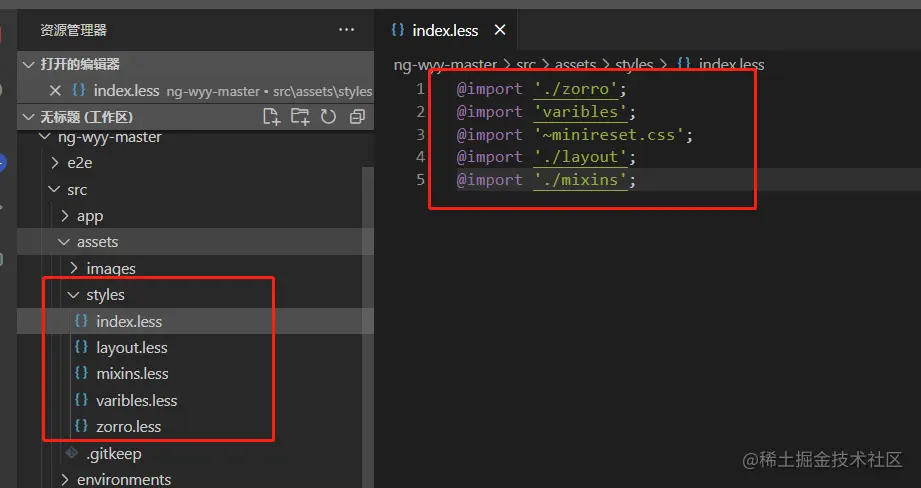The width and height of the screenshot is (921, 488).
Task: Refresh the explorer with the refresh icon
Action: pyautogui.click(x=328, y=116)
